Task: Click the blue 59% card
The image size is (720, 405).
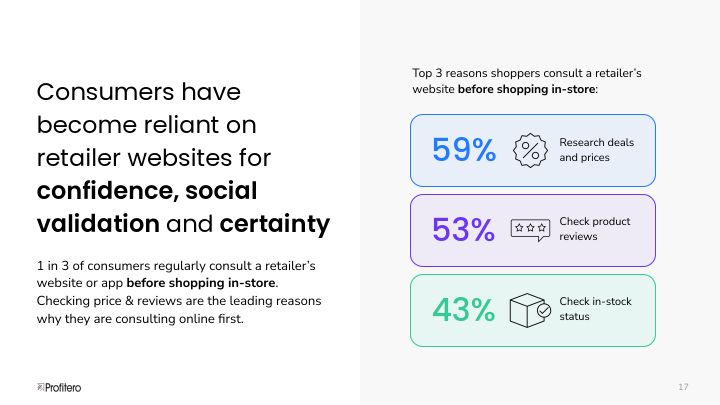Action: 533,151
